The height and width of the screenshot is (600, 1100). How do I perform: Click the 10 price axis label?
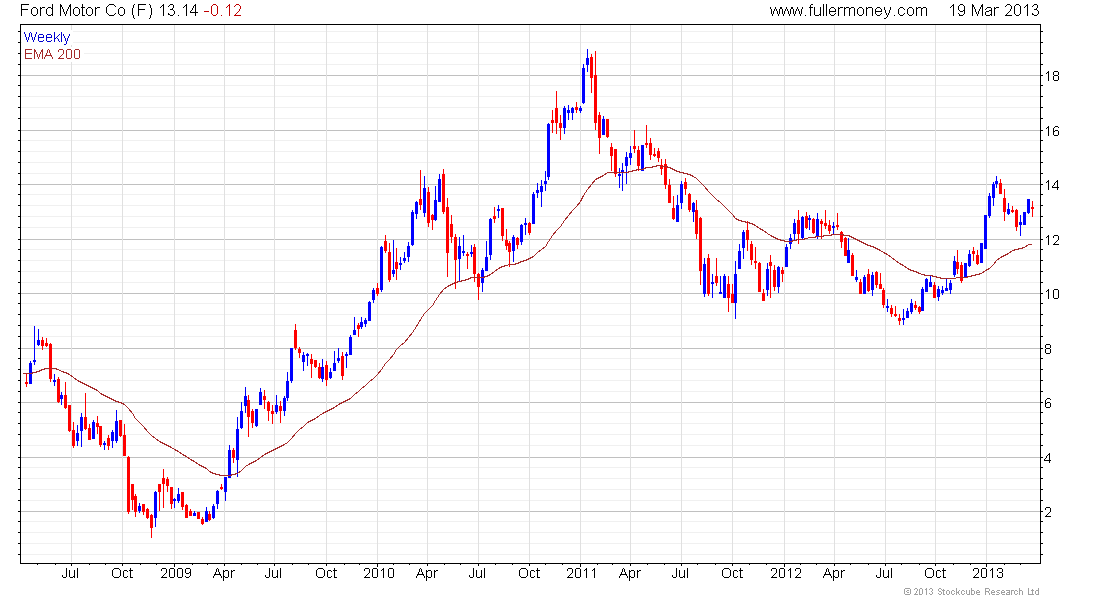1052,294
